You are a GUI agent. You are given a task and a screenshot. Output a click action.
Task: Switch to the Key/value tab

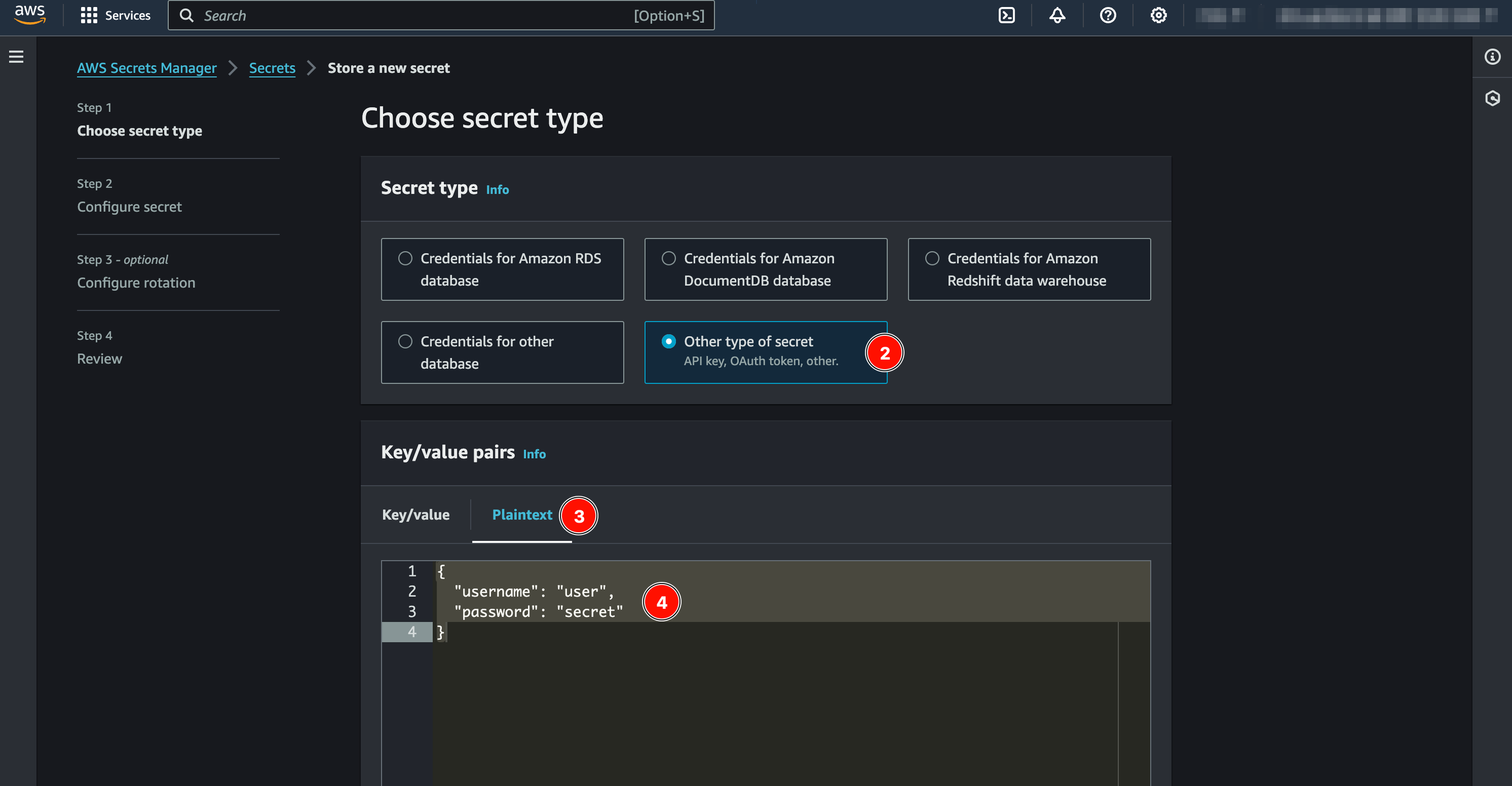pyautogui.click(x=416, y=514)
